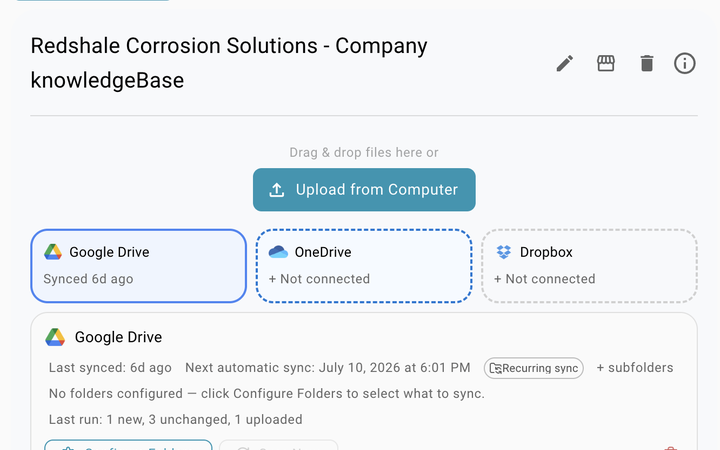720x450 pixels.
Task: Select the Google Drive source card
Action: coord(139,266)
